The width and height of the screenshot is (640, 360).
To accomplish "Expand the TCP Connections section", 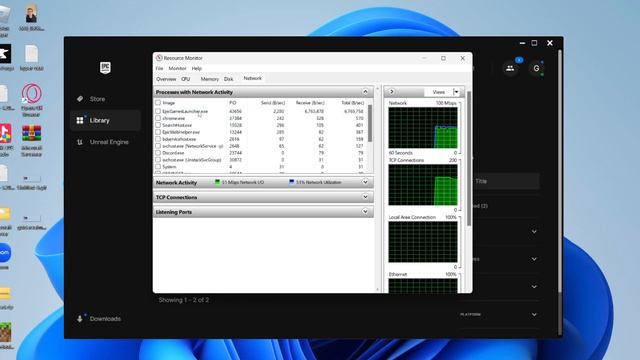I will click(x=365, y=197).
